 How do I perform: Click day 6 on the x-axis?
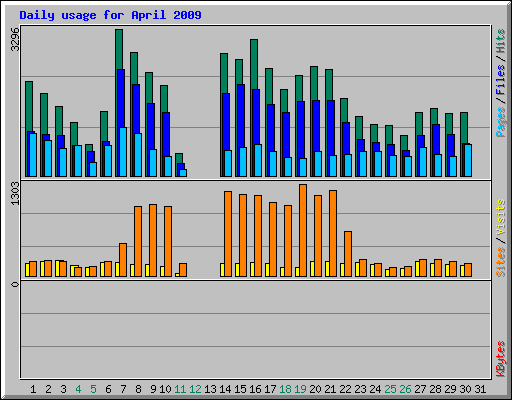click(x=108, y=389)
